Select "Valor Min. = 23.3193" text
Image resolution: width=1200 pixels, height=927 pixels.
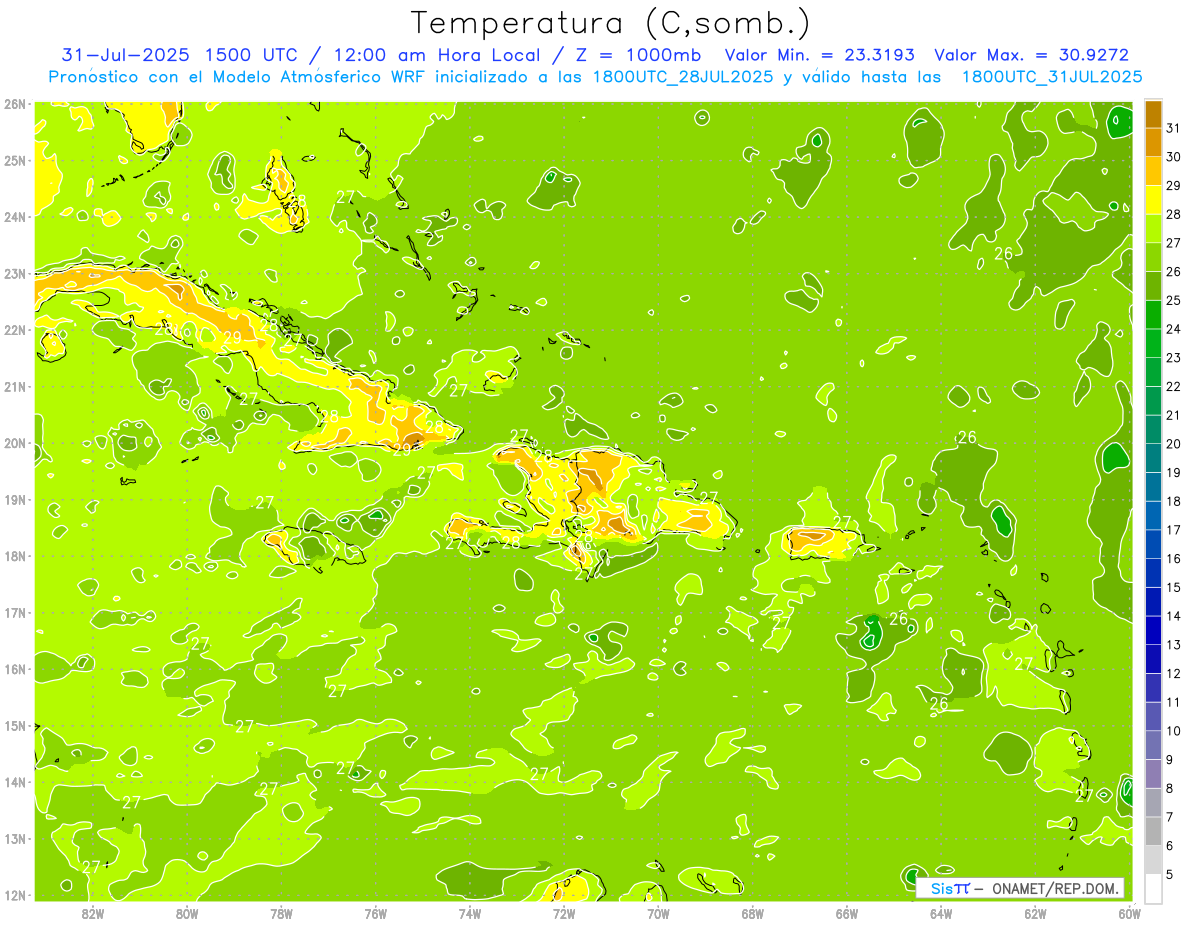pyautogui.click(x=819, y=55)
